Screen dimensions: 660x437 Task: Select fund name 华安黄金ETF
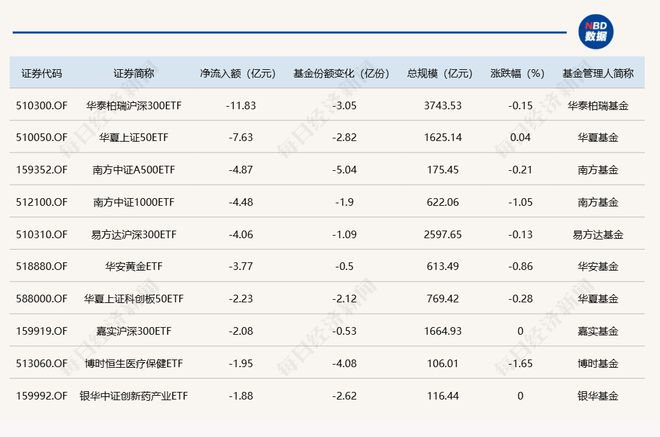click(x=134, y=266)
